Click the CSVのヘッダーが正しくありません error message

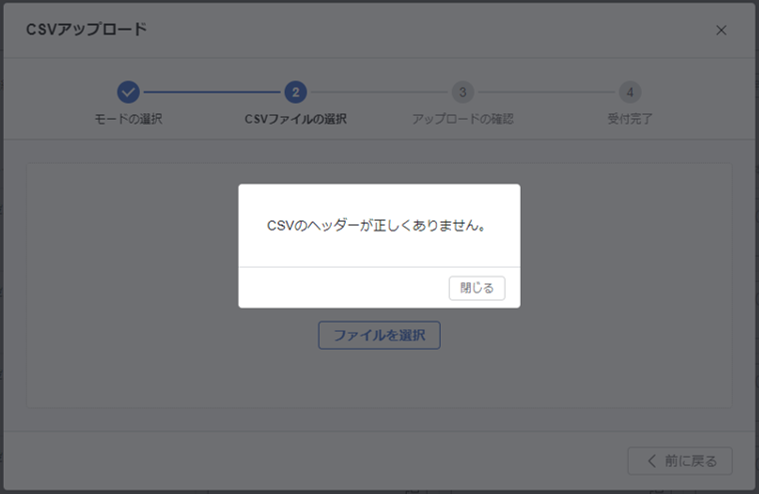[x=378, y=226]
